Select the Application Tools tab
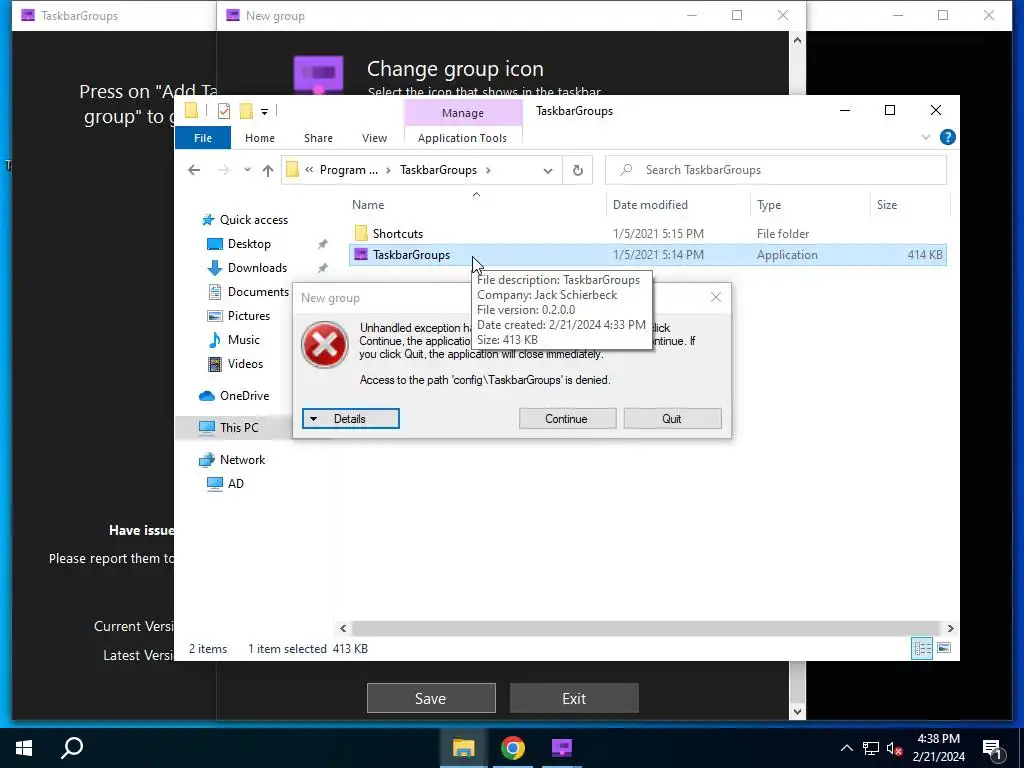 [462, 138]
